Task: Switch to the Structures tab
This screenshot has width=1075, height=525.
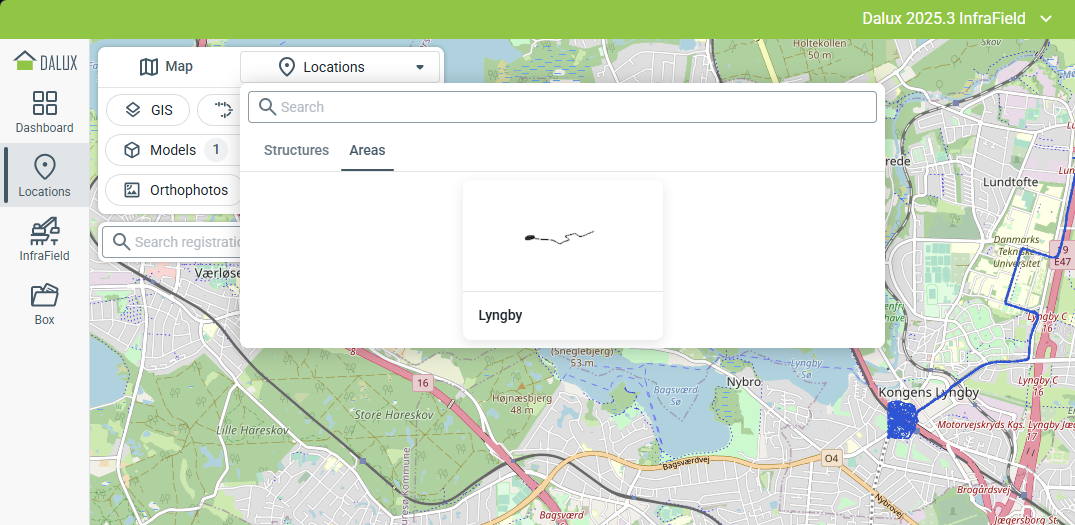Action: point(296,150)
